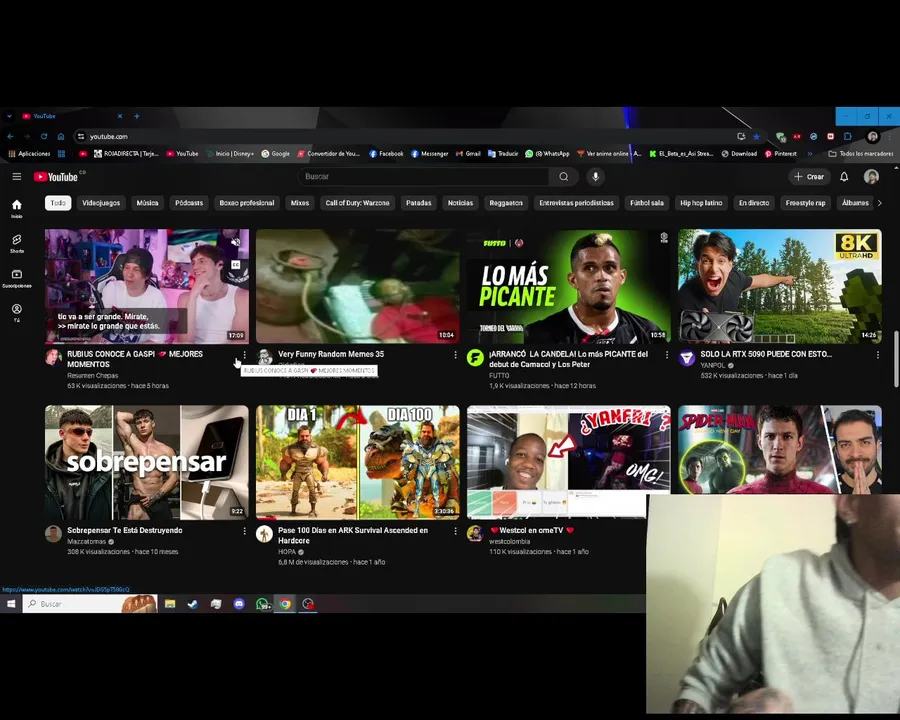Screen dimensions: 900x720
Task: Open a new browser tab
Action: [x=137, y=116]
